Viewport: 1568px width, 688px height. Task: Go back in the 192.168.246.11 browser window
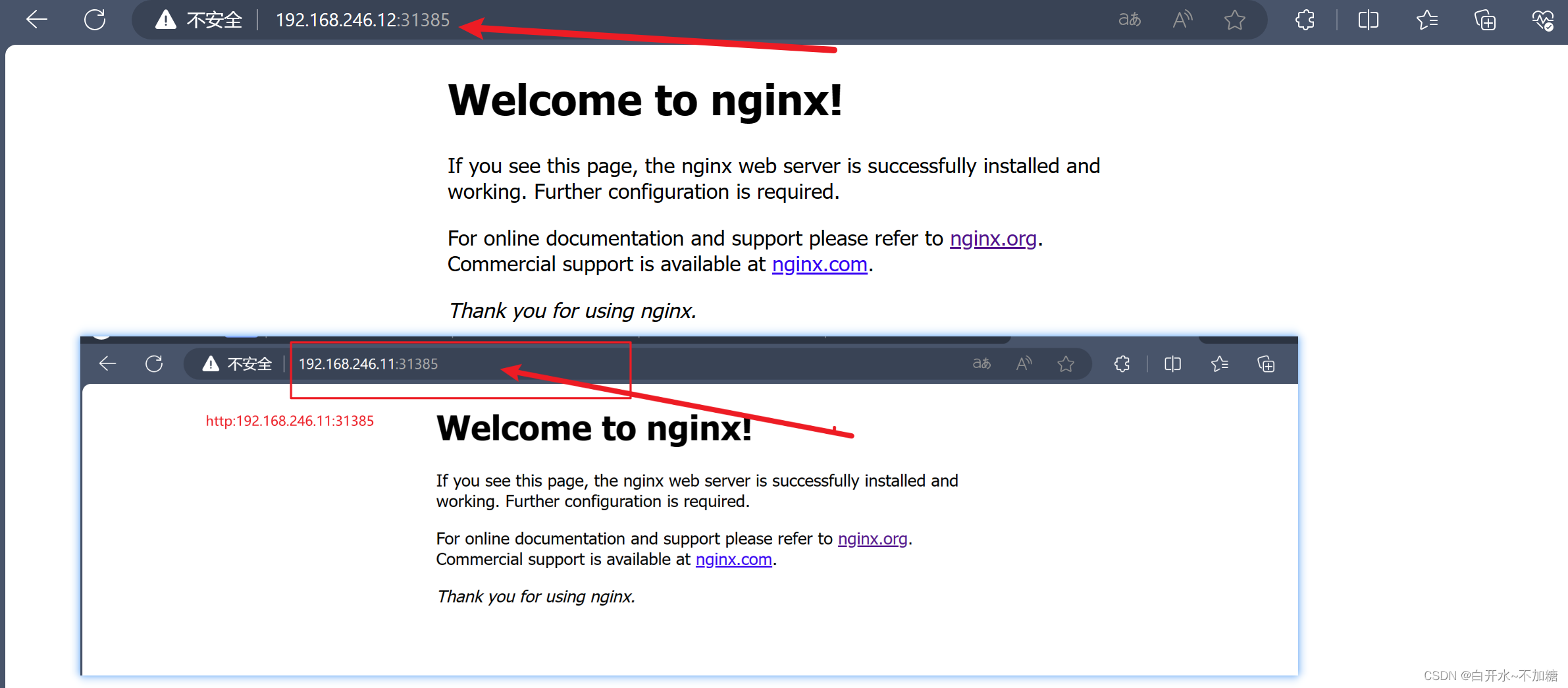[x=107, y=363]
